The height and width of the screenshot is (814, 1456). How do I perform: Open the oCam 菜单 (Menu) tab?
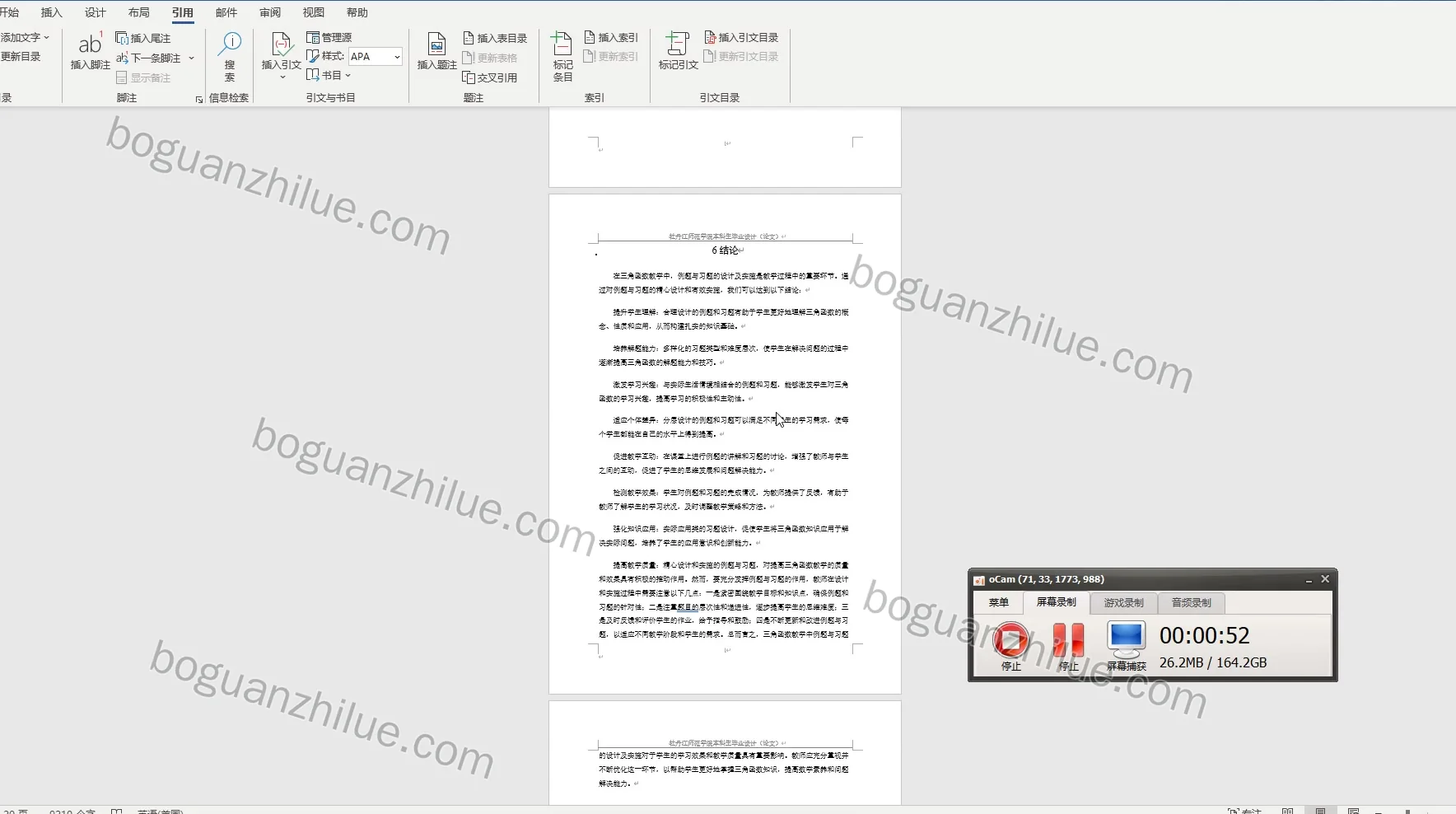click(999, 602)
